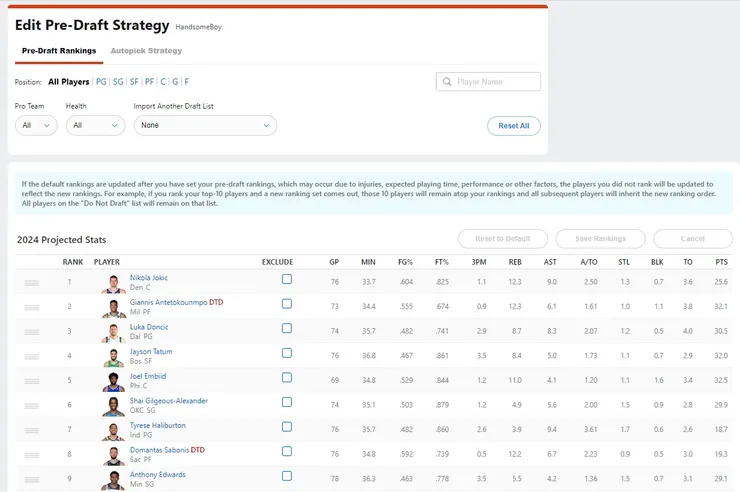Image resolution: width=740 pixels, height=492 pixels.
Task: Filter position by F
Action: [x=186, y=82]
